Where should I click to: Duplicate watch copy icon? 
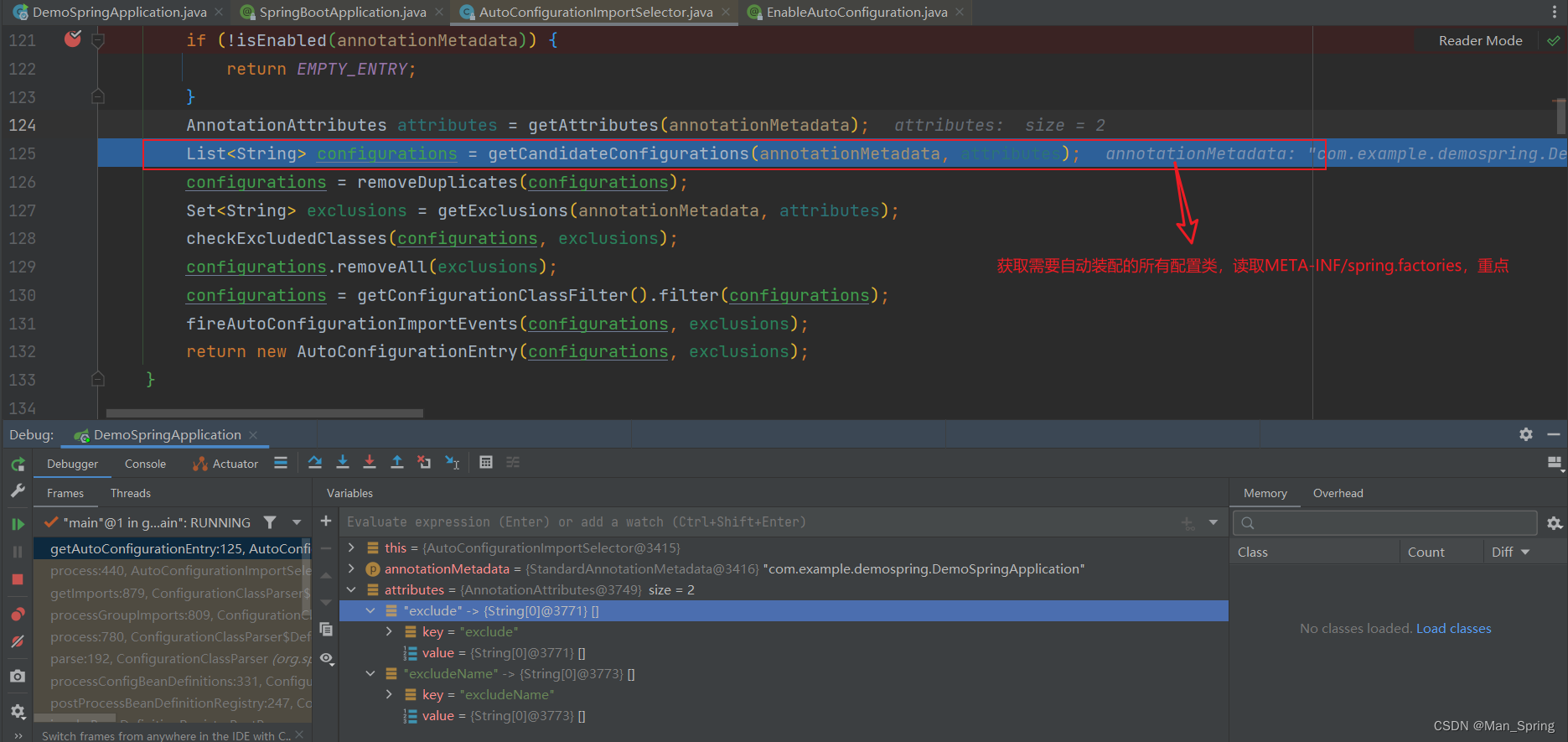[x=326, y=630]
